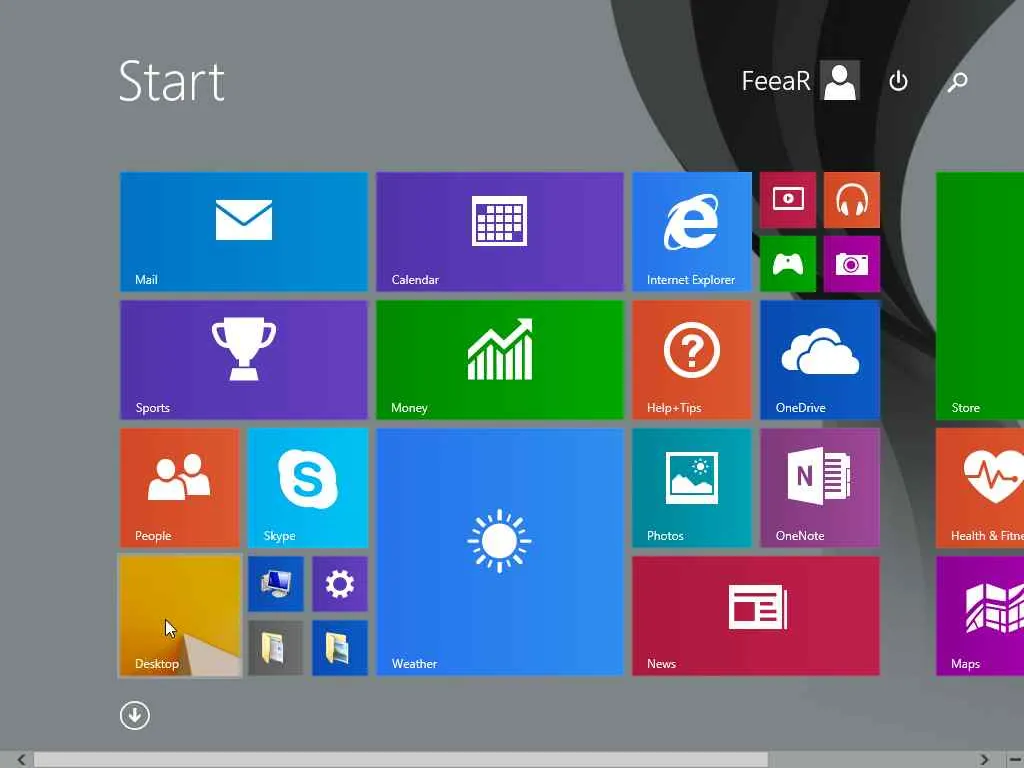Launch the OneNote tile
Viewport: 1024px width, 768px height.
pos(820,488)
